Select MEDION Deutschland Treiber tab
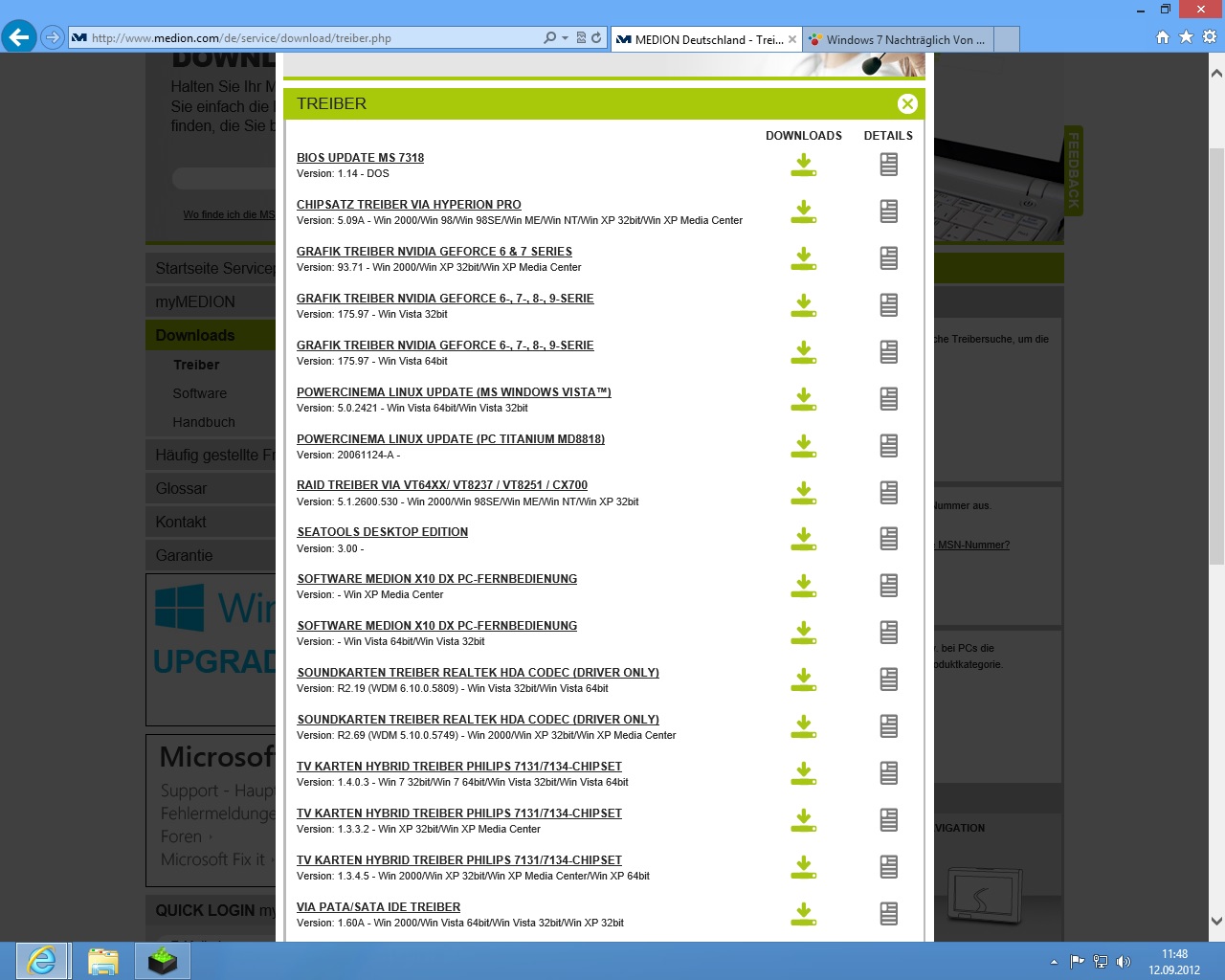Viewport: 1225px width, 980px height. [705, 39]
